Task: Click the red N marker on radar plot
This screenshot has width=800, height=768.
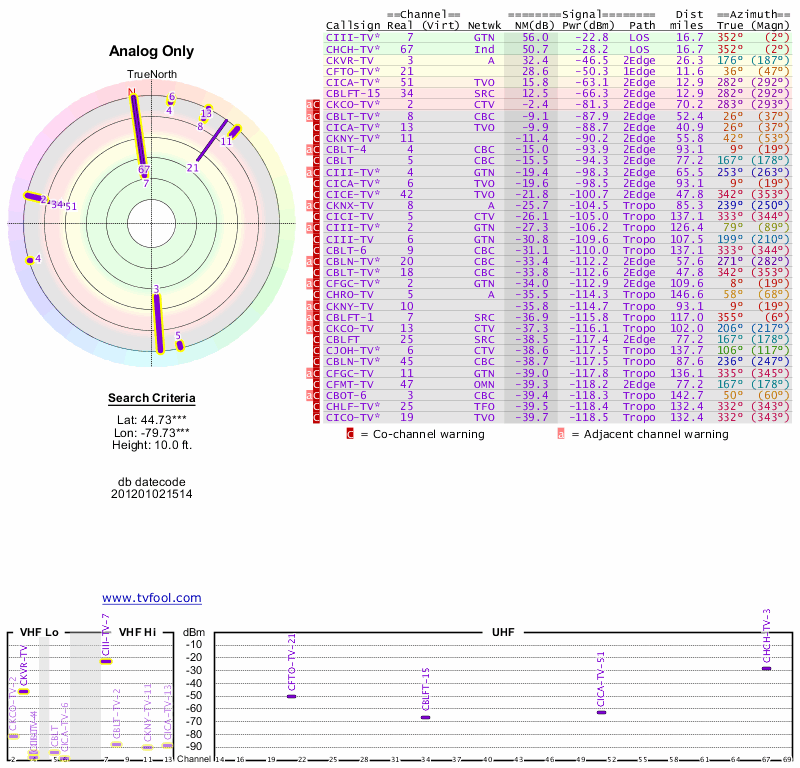Action: click(x=131, y=93)
